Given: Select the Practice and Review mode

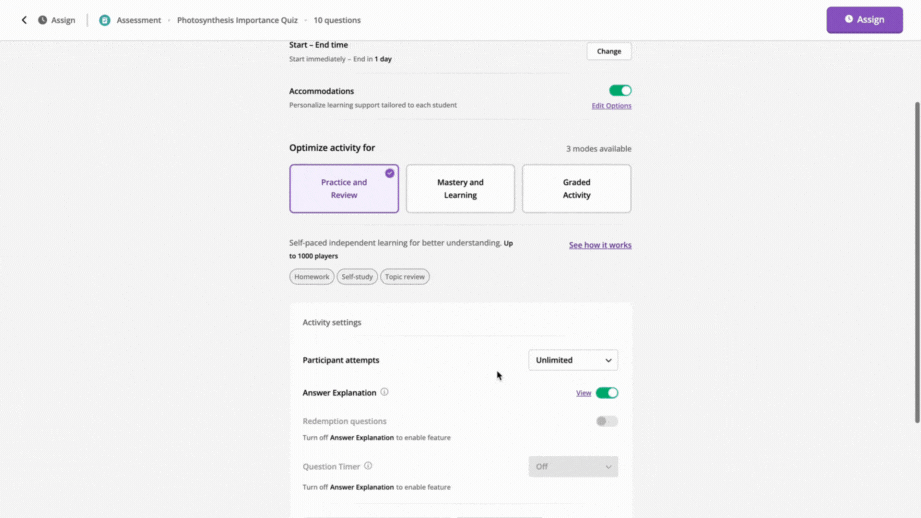Looking at the screenshot, I should pos(344,189).
